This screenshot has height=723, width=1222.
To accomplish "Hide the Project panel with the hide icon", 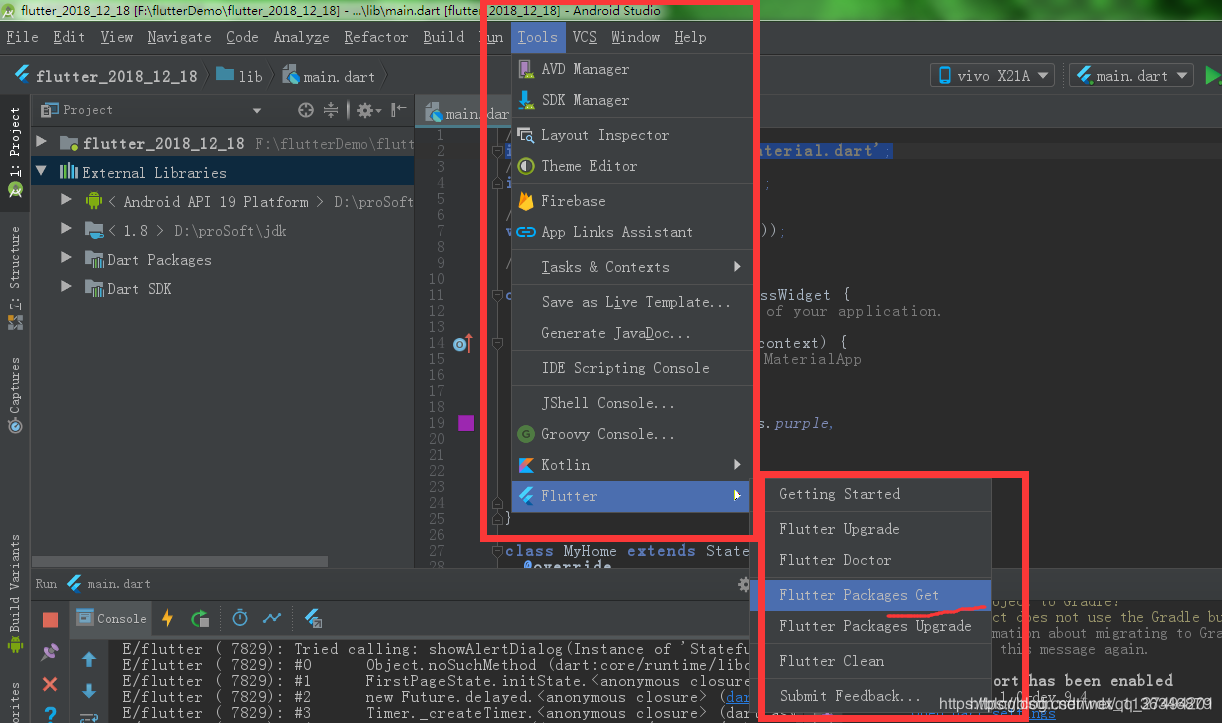I will [x=398, y=110].
